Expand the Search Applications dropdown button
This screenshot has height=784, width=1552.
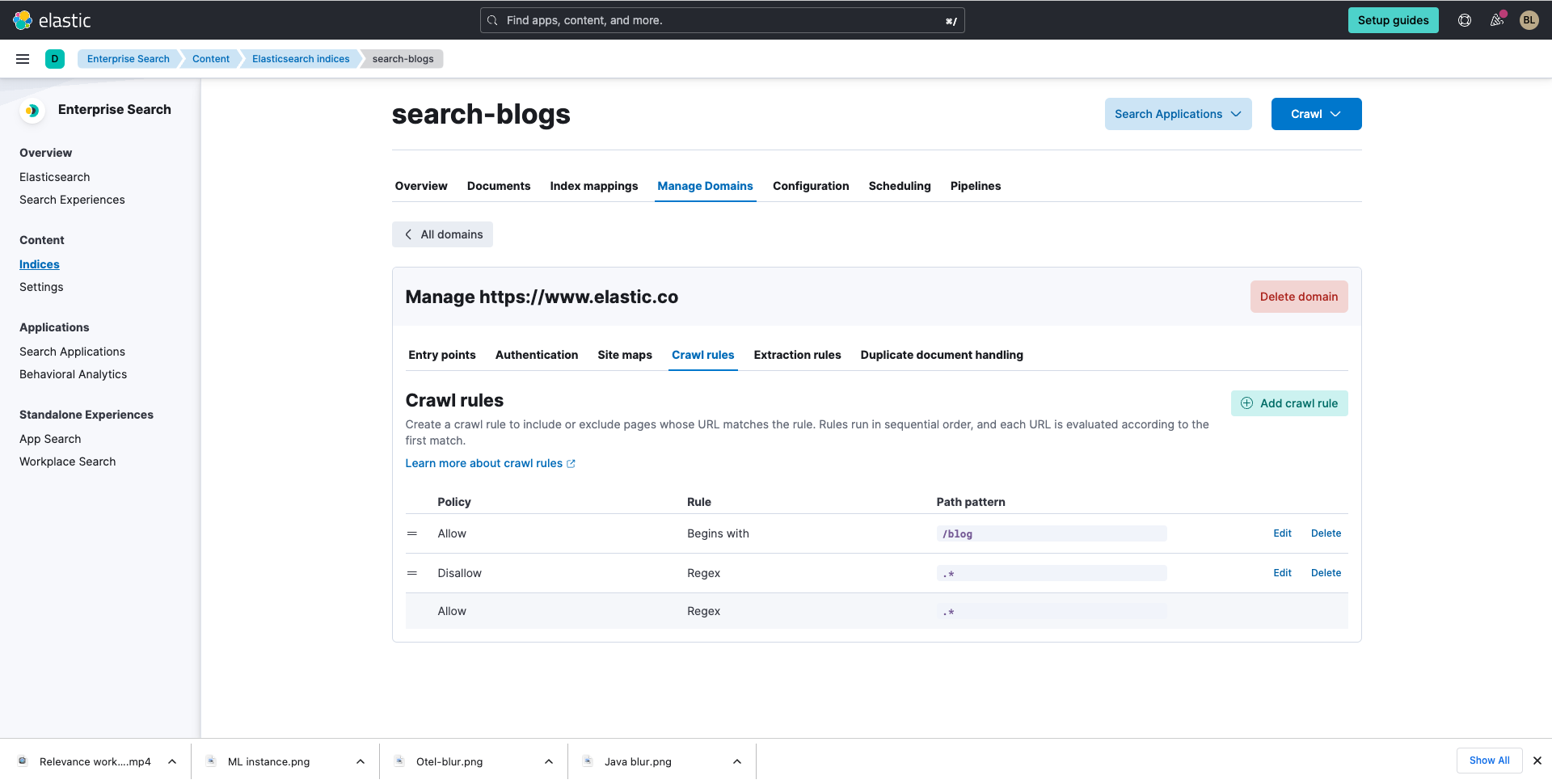(1179, 114)
